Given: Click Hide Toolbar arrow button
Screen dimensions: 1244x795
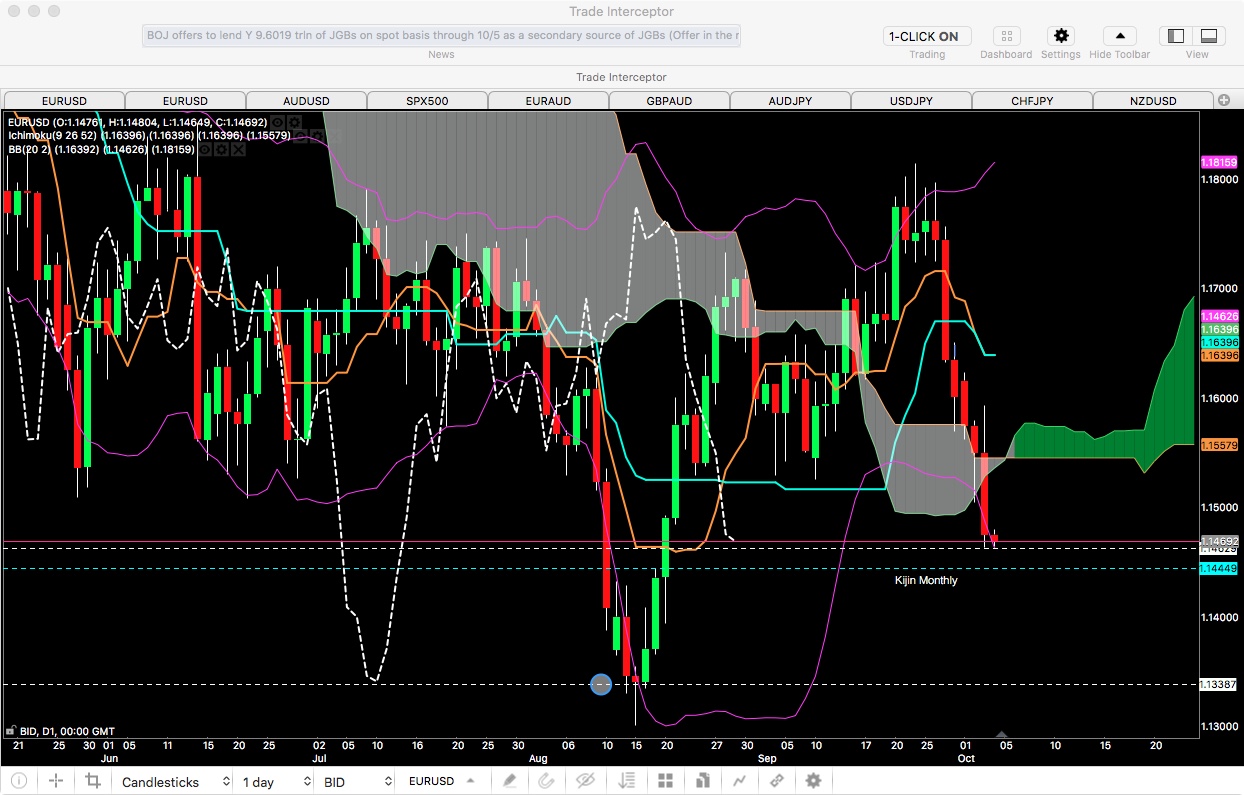Looking at the screenshot, I should click(1119, 36).
